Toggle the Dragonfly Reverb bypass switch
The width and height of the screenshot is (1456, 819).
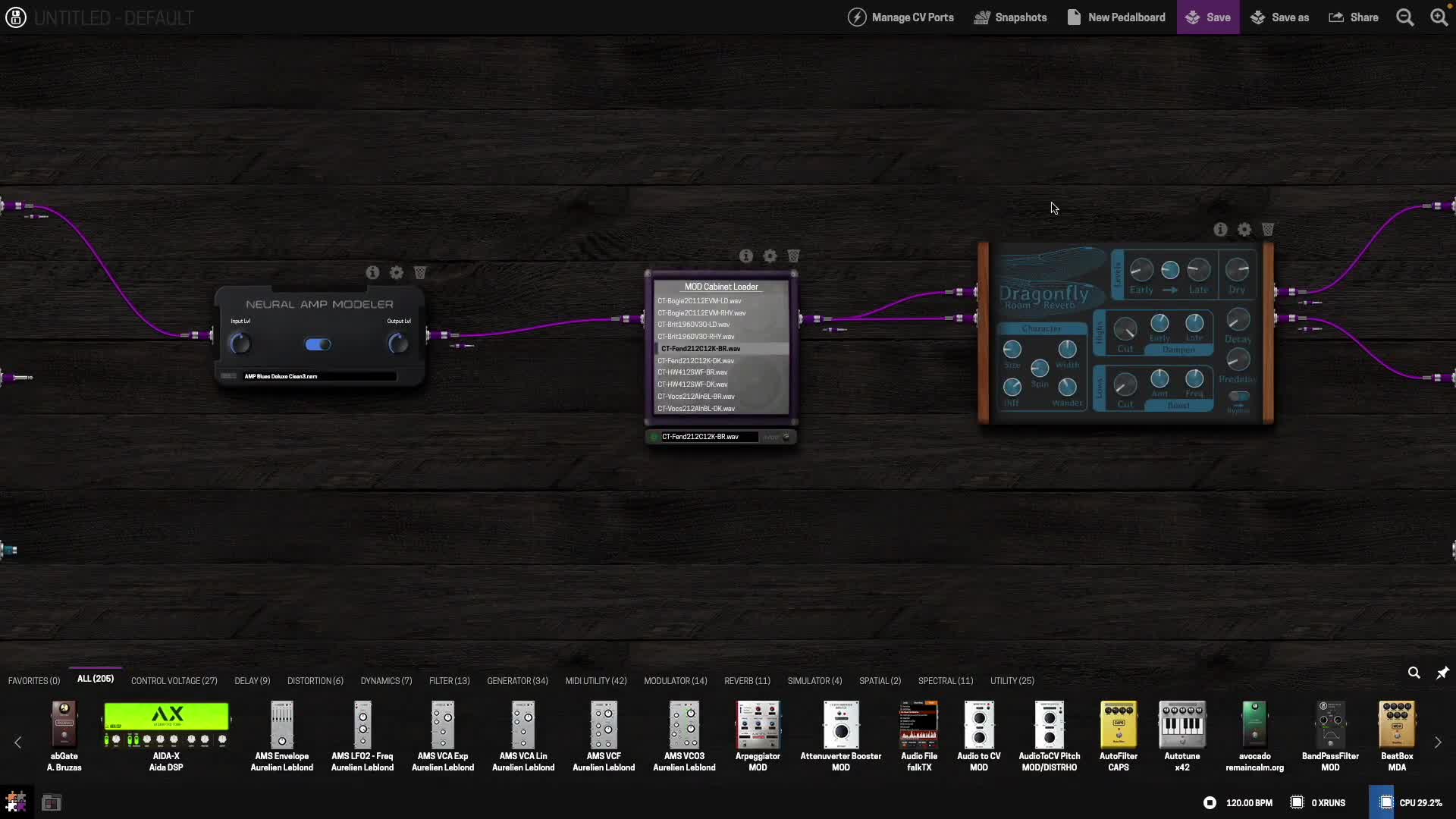point(1238,397)
